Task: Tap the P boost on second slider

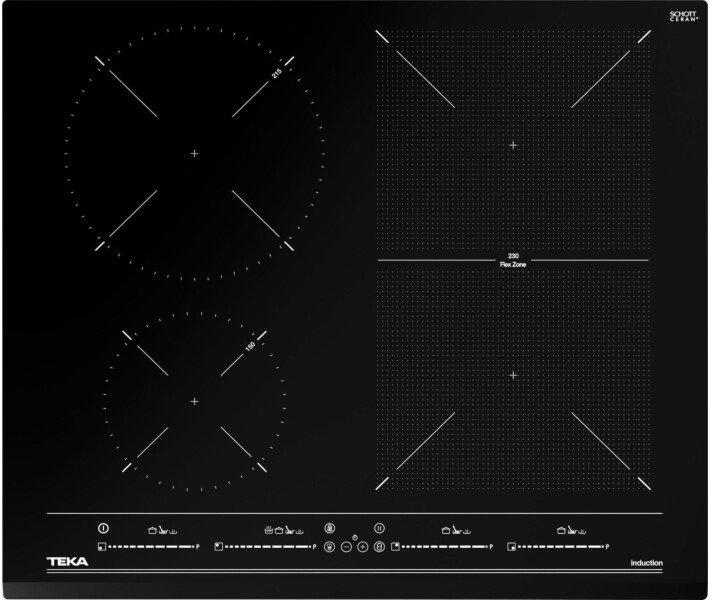Action: (x=314, y=547)
